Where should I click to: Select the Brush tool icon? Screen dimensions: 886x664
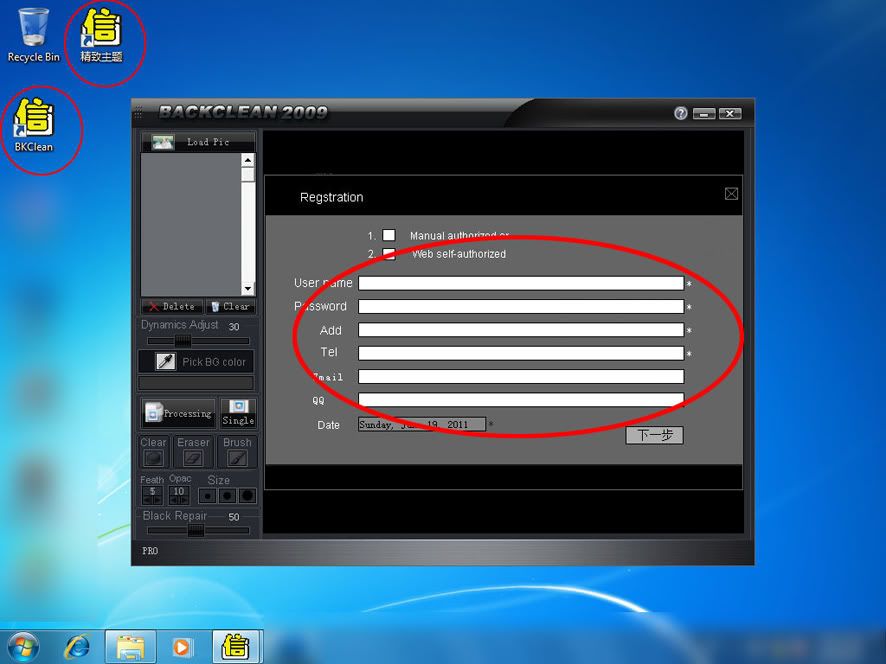pos(237,458)
